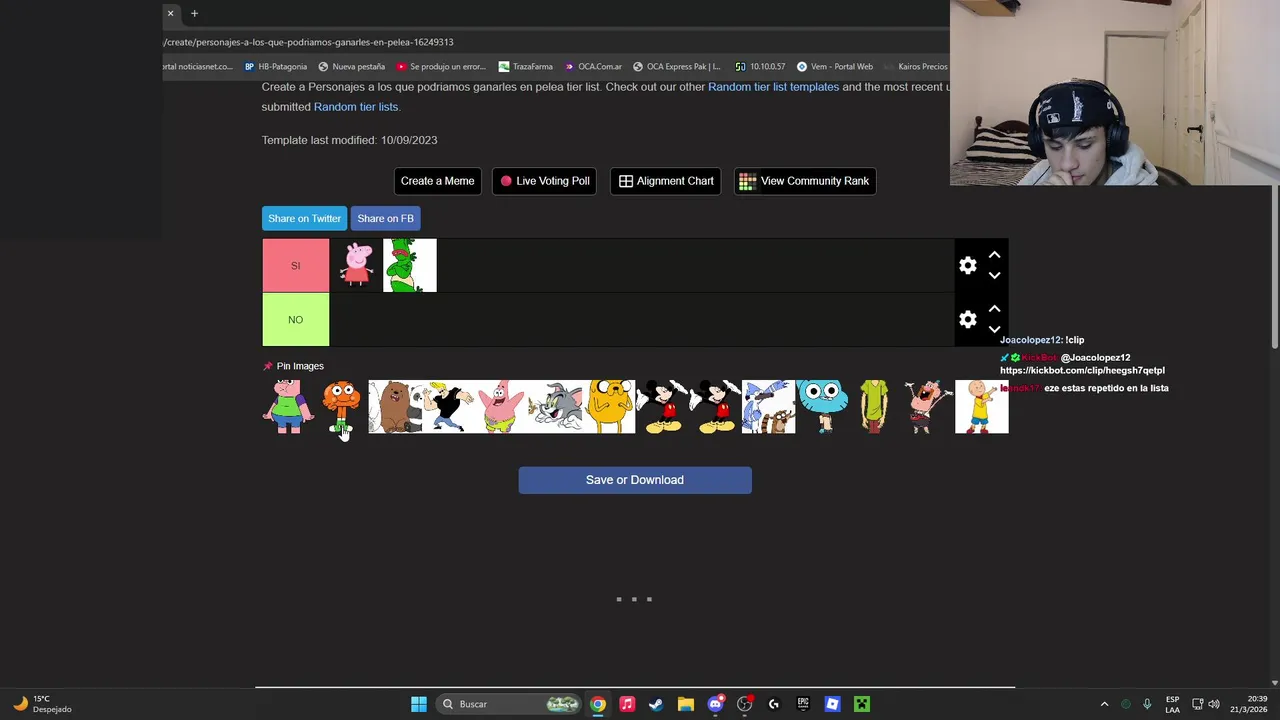Open OBS Studio from taskbar
Viewport: 1280px width, 720px height.
pos(744,704)
